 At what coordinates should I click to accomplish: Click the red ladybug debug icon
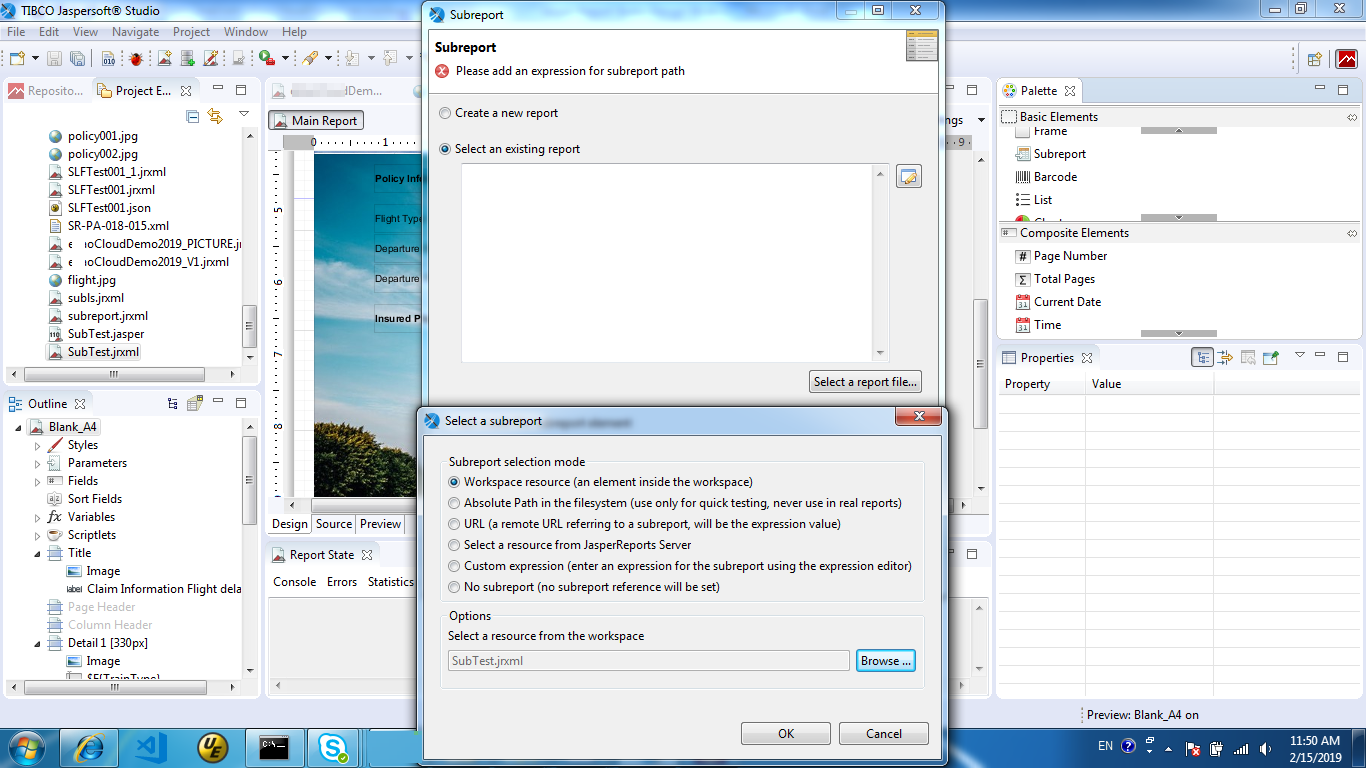point(135,58)
